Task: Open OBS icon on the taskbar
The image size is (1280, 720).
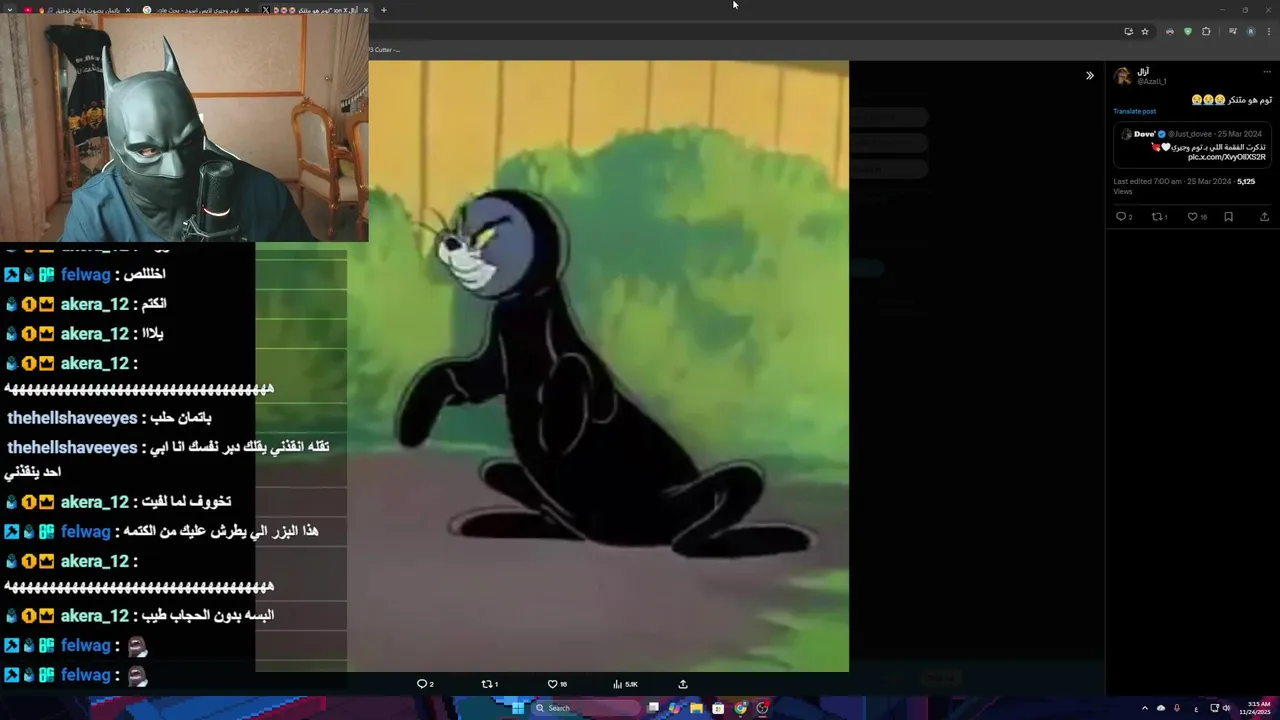Action: (x=762, y=708)
